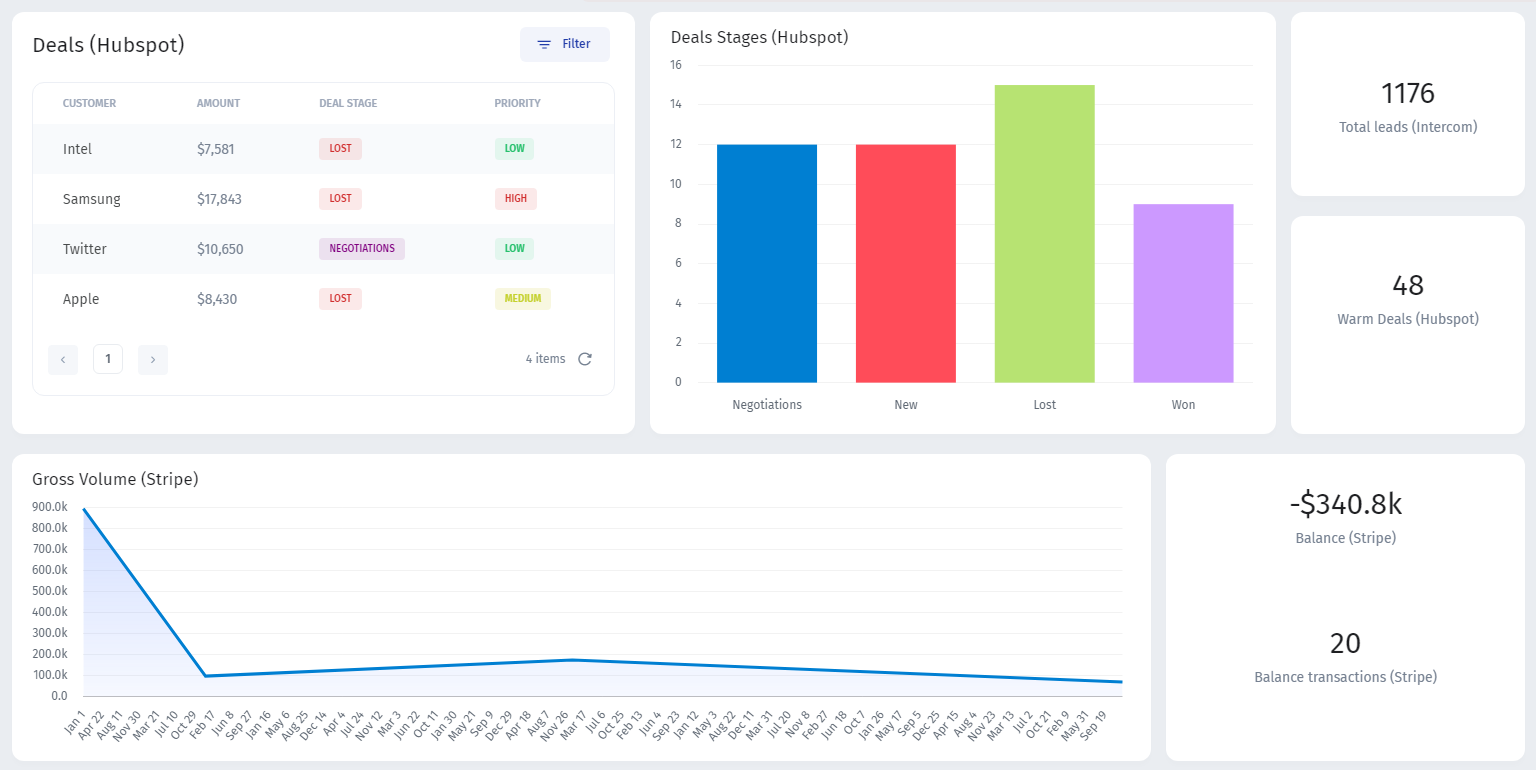Click the green Lost bar in chart
The image size is (1536, 770).
pyautogui.click(x=1044, y=233)
